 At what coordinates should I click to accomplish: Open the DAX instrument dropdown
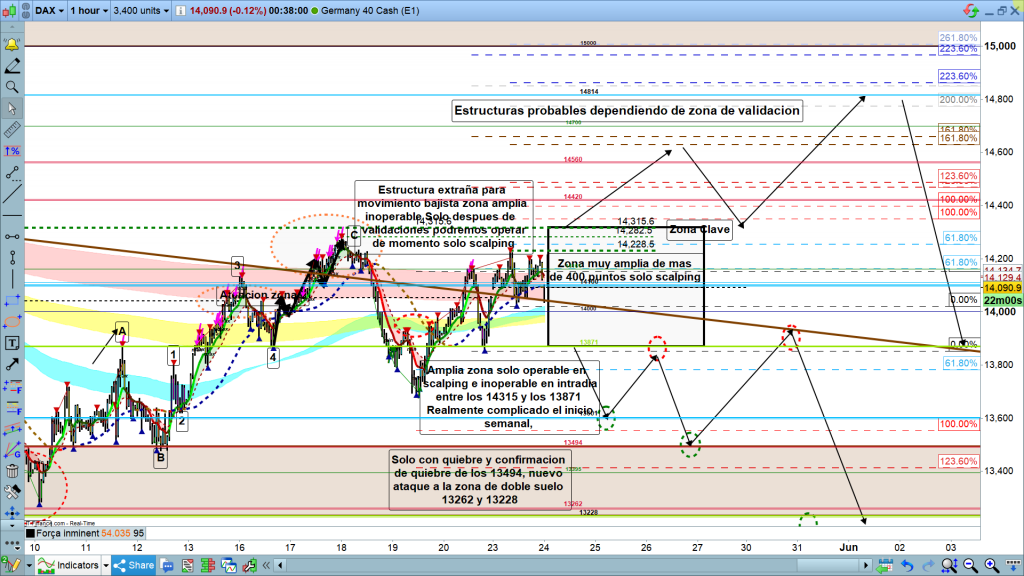pyautogui.click(x=50, y=12)
